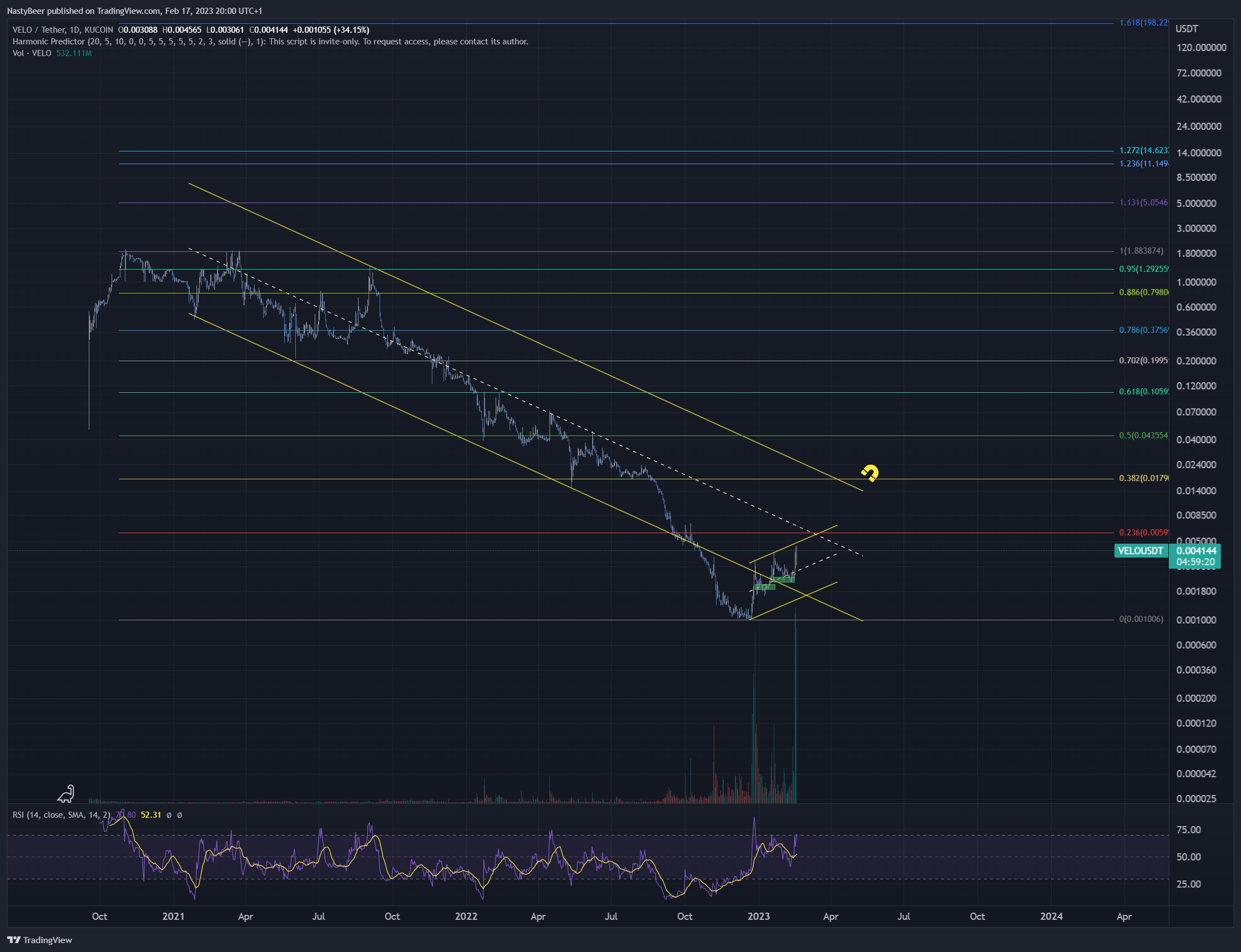The height and width of the screenshot is (952, 1241).
Task: Click the 1.000000 price axis label
Action: (1197, 282)
